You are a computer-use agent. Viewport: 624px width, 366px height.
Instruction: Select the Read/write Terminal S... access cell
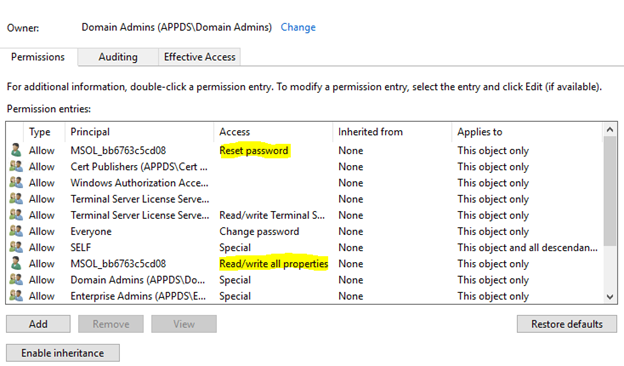[x=272, y=215]
